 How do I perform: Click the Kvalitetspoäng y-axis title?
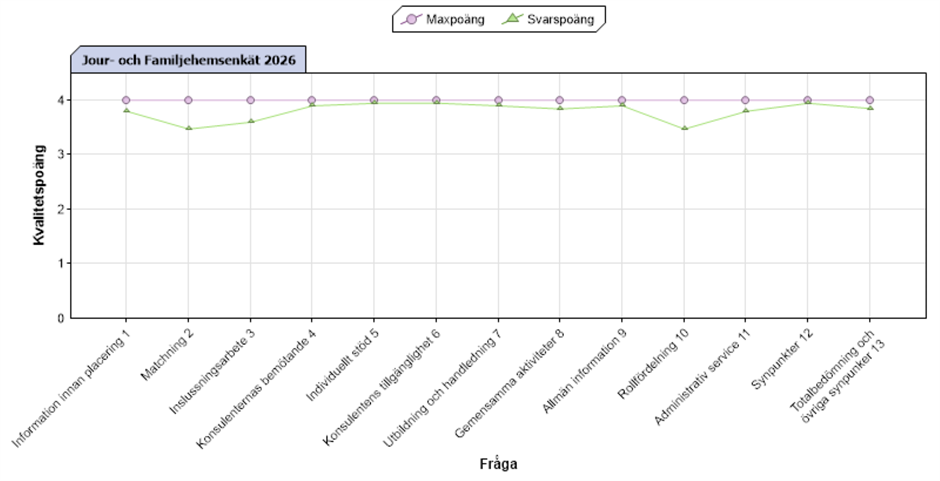(x=39, y=195)
